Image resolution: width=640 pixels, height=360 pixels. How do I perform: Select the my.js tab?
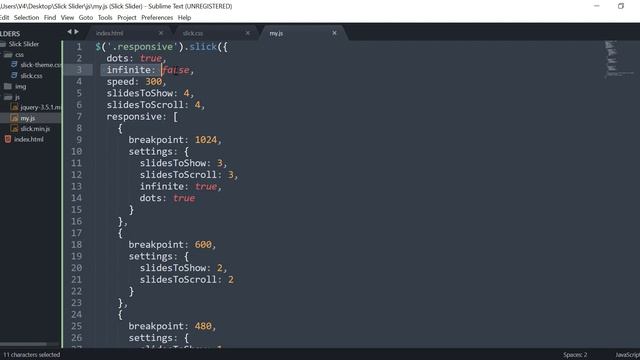click(x=276, y=33)
